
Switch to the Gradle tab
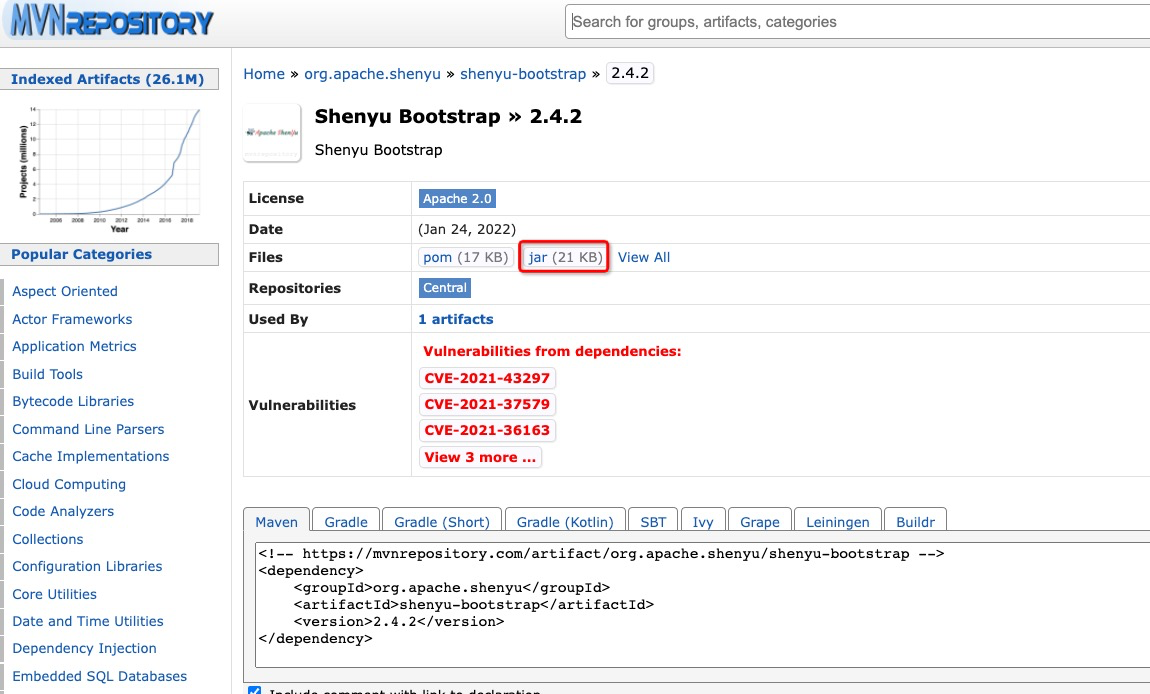pyautogui.click(x=346, y=522)
